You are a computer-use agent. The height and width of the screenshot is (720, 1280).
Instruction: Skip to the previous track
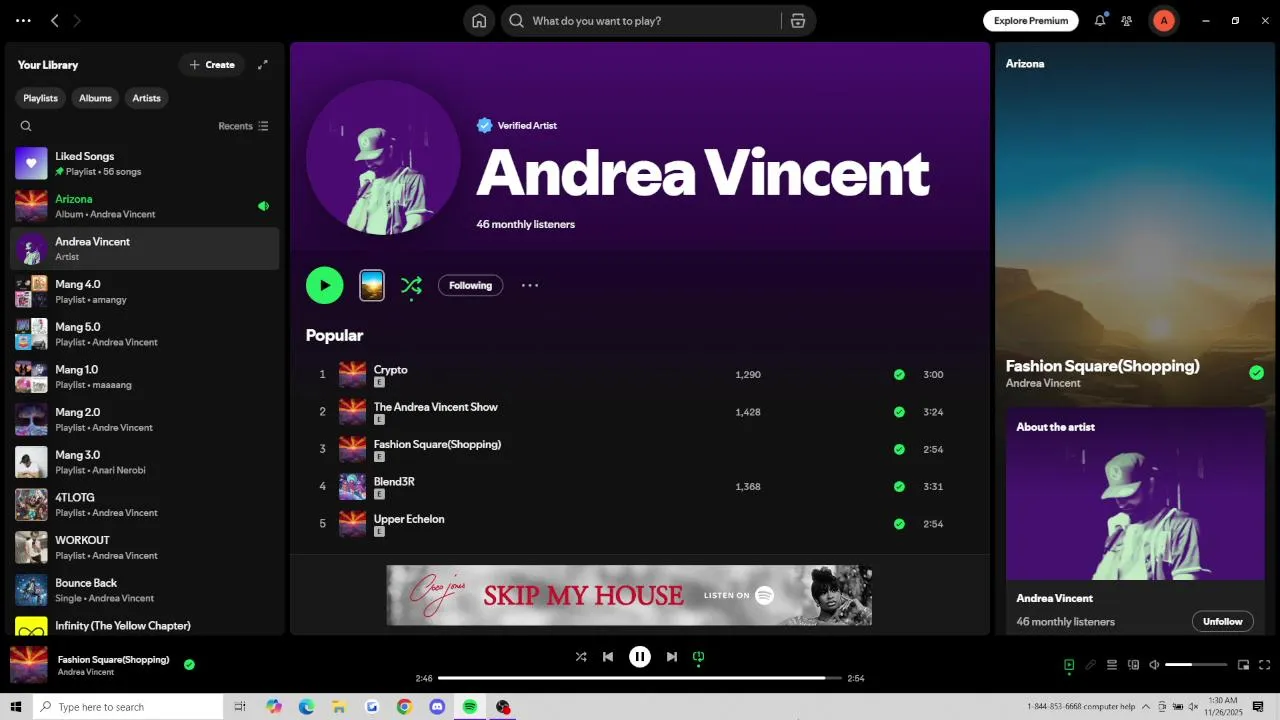pos(608,657)
